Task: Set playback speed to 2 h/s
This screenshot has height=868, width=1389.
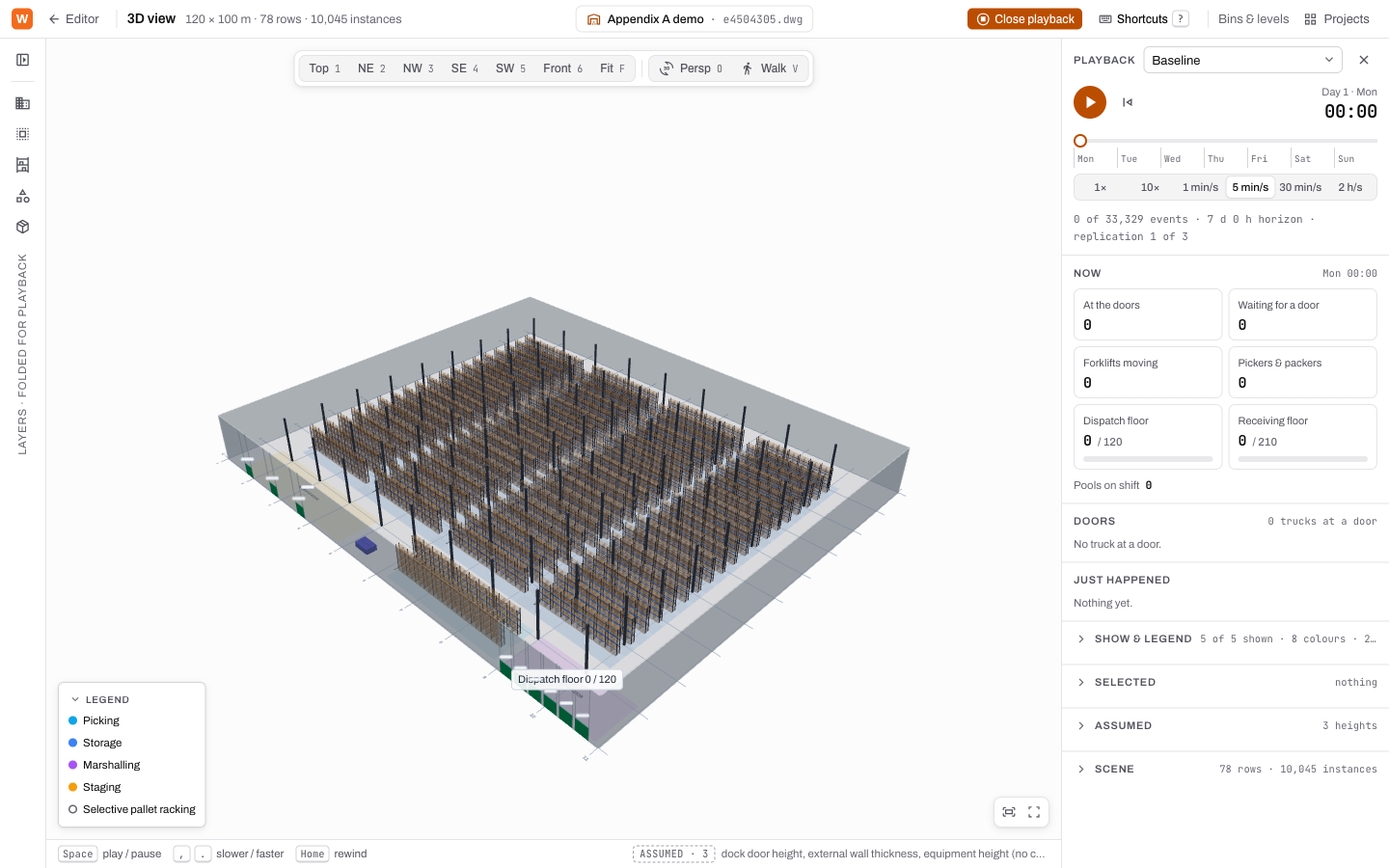Action: tap(1350, 187)
